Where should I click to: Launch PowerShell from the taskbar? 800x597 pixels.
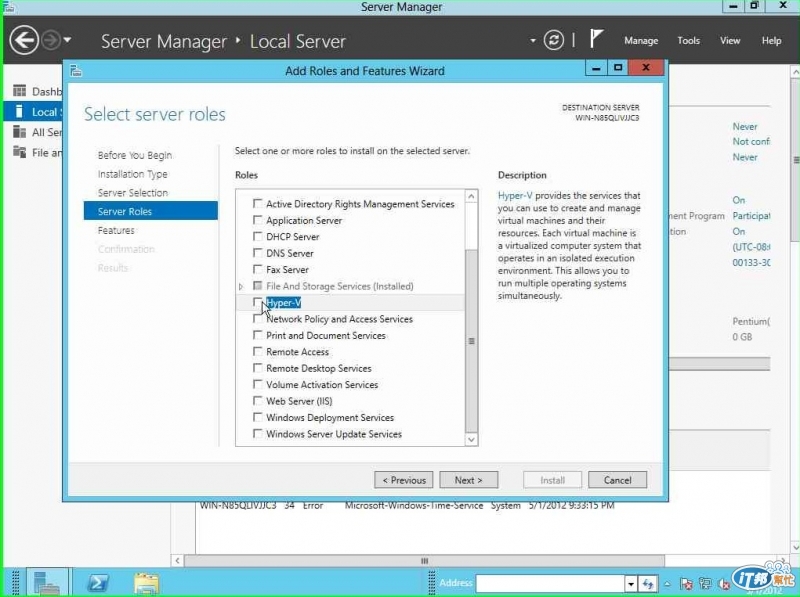(97, 582)
